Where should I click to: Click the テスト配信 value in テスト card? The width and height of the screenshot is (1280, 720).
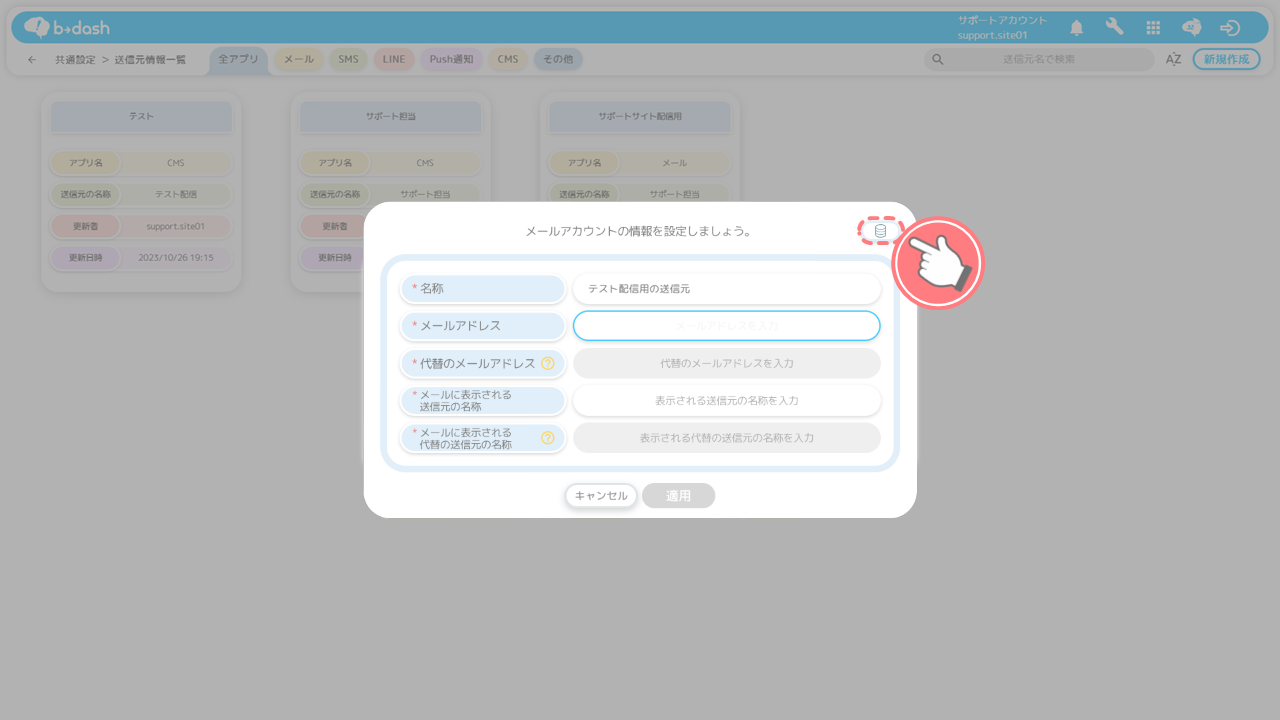pyautogui.click(x=176, y=194)
